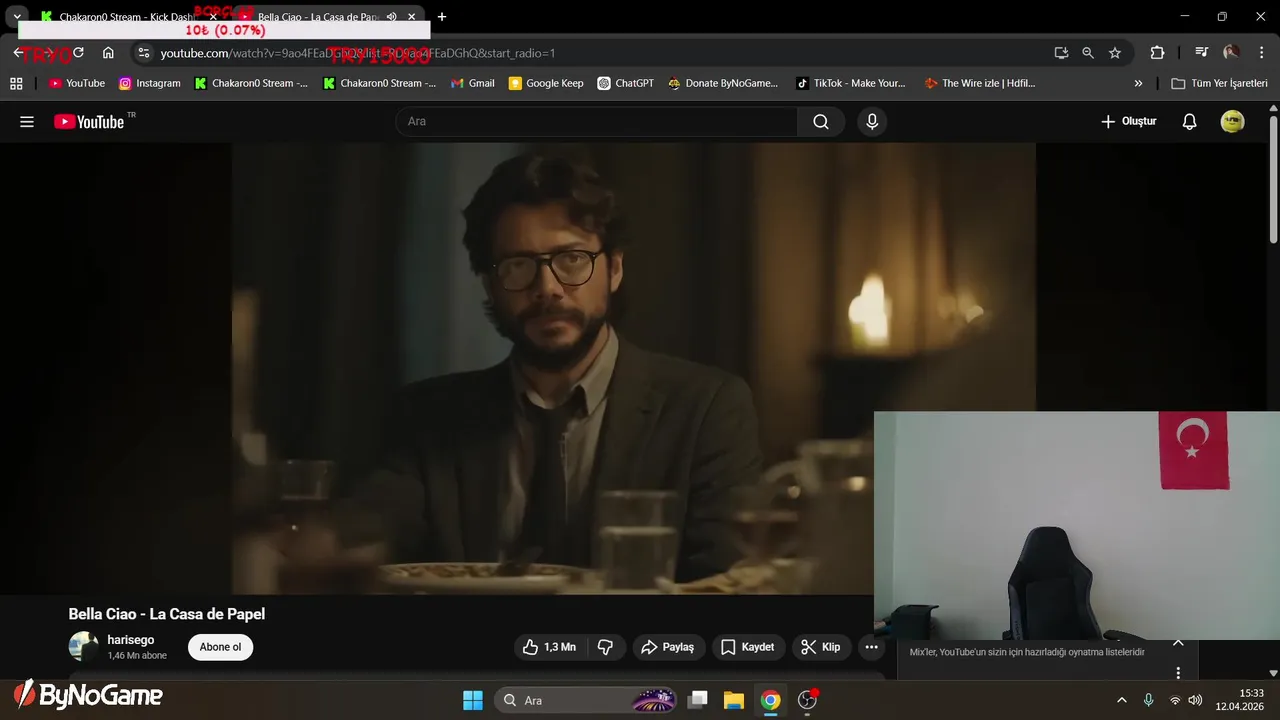Select the Bella Ciao La Casa tab

point(316,17)
